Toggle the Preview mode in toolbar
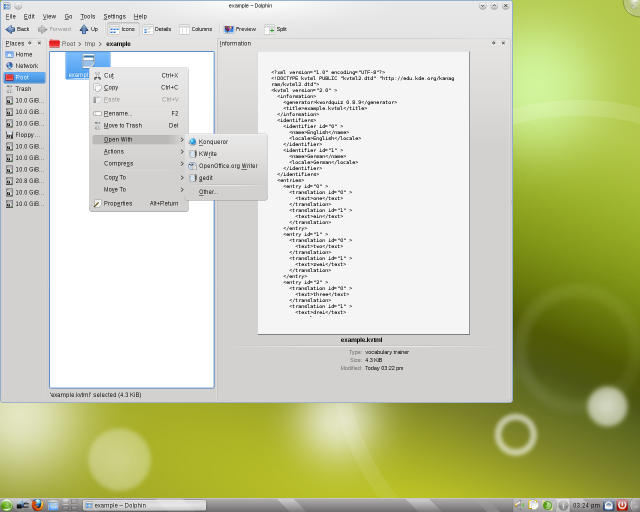 (240, 29)
